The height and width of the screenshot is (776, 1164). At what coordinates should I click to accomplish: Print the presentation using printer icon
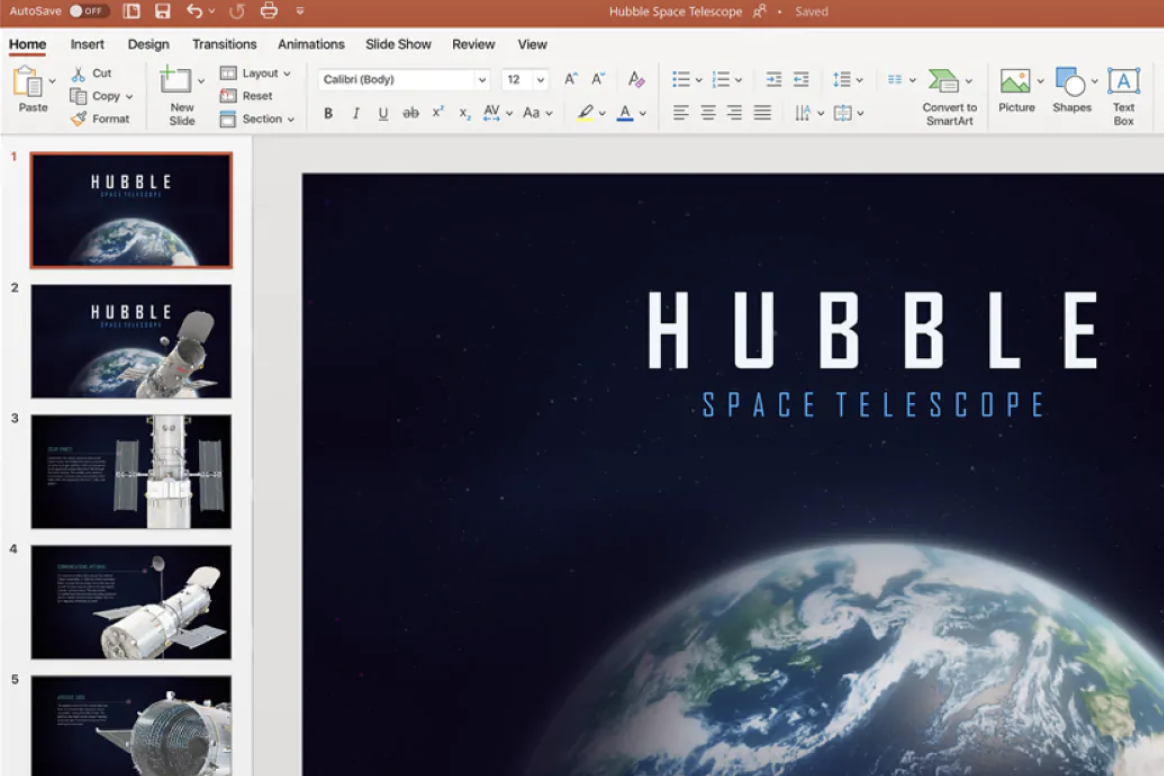click(269, 10)
